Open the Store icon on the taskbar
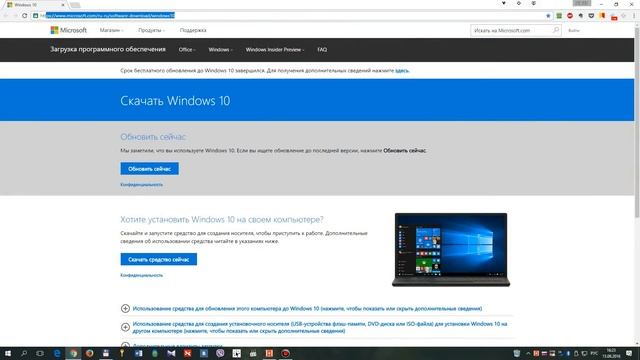This screenshot has width=640, height=360. pyautogui.click(x=106, y=353)
